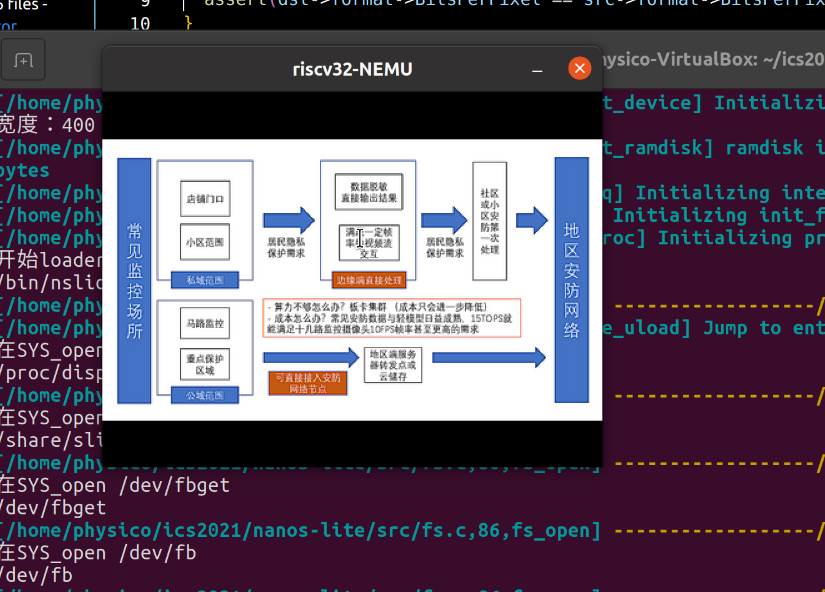Click 'Initializing init_f' in the terminal

click(x=719, y=215)
